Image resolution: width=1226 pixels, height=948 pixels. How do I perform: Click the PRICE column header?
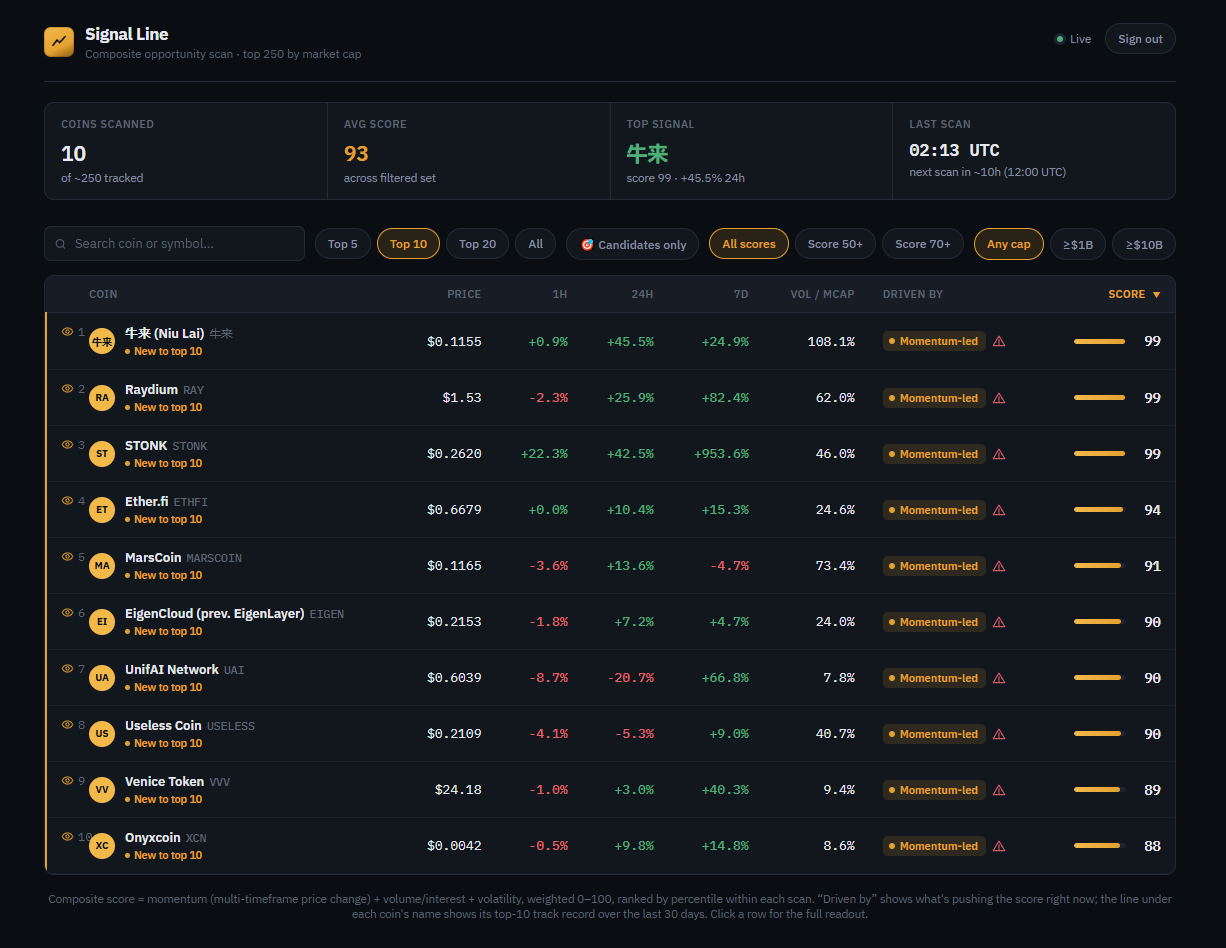[x=464, y=294]
